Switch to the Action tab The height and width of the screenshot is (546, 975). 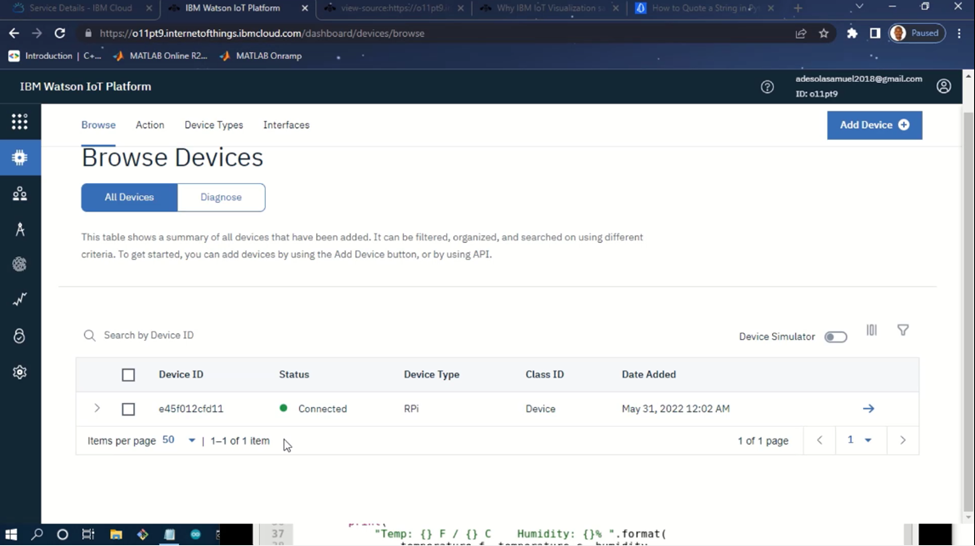pos(150,125)
